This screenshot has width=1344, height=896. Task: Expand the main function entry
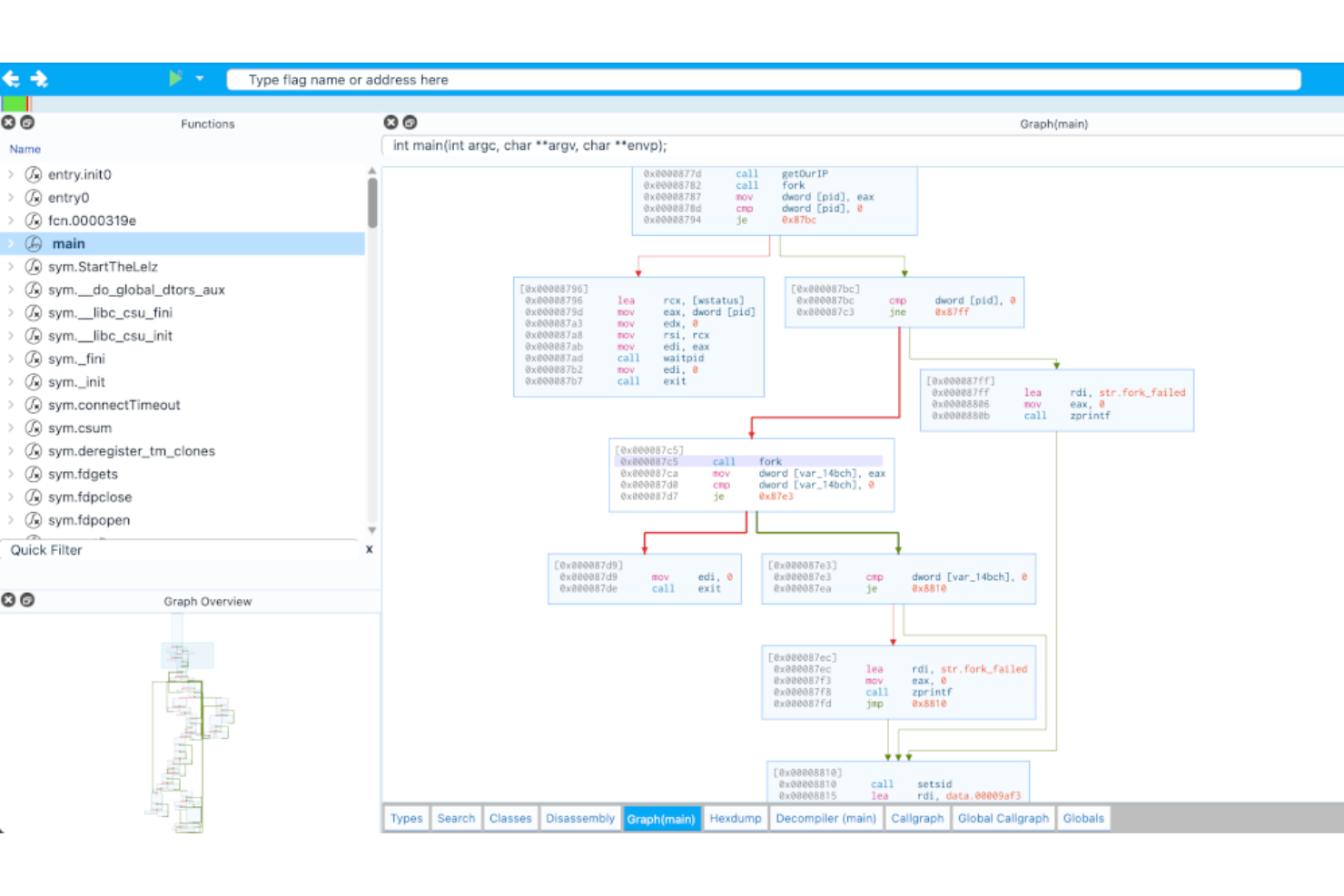[11, 243]
